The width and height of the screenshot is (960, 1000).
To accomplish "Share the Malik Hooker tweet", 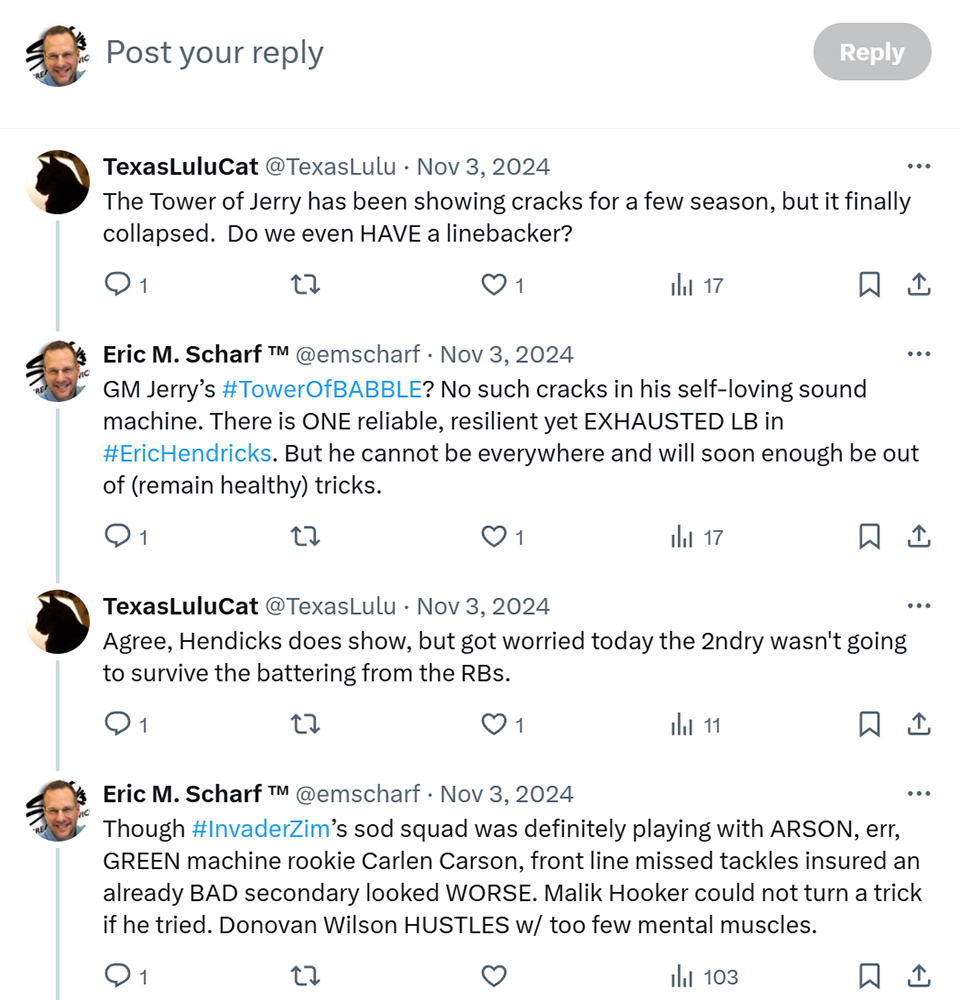I will click(919, 976).
